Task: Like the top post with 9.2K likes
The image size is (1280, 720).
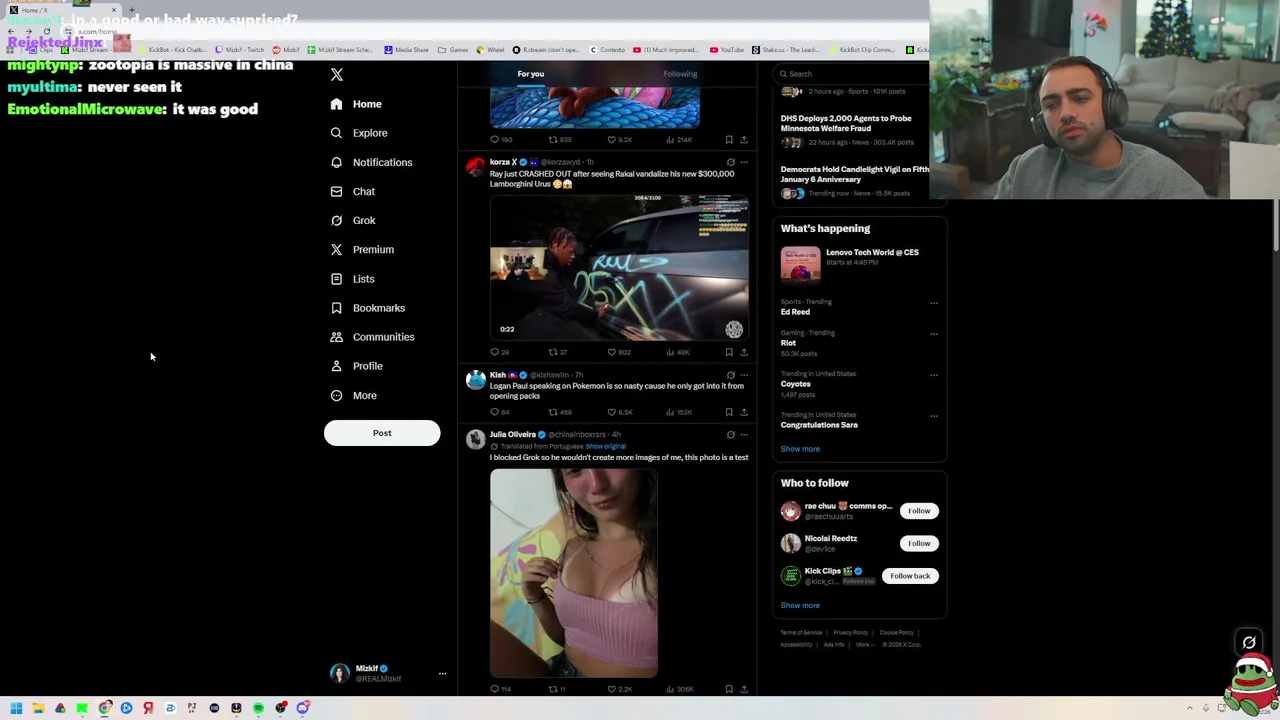Action: coord(619,140)
